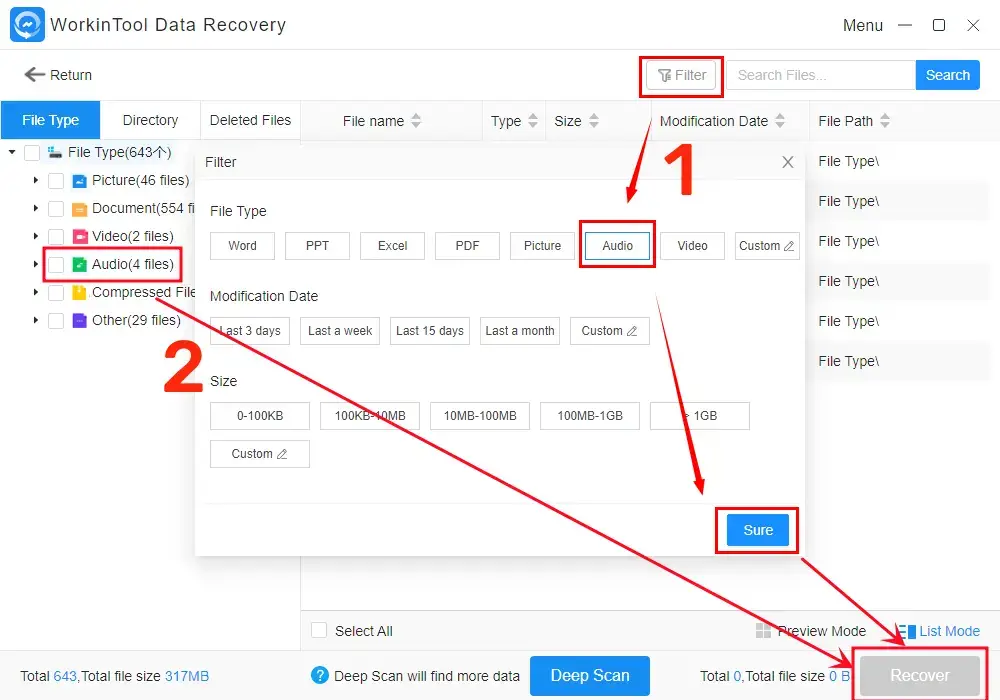The width and height of the screenshot is (1000, 700).
Task: Sort by File Path arrows
Action: [884, 120]
